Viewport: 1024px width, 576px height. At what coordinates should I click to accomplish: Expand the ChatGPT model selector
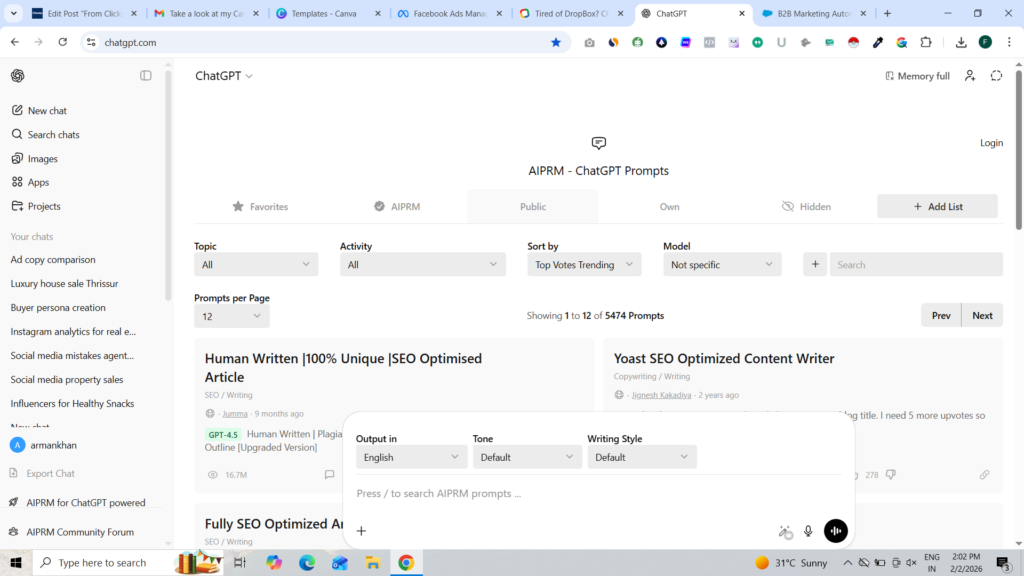pos(224,76)
